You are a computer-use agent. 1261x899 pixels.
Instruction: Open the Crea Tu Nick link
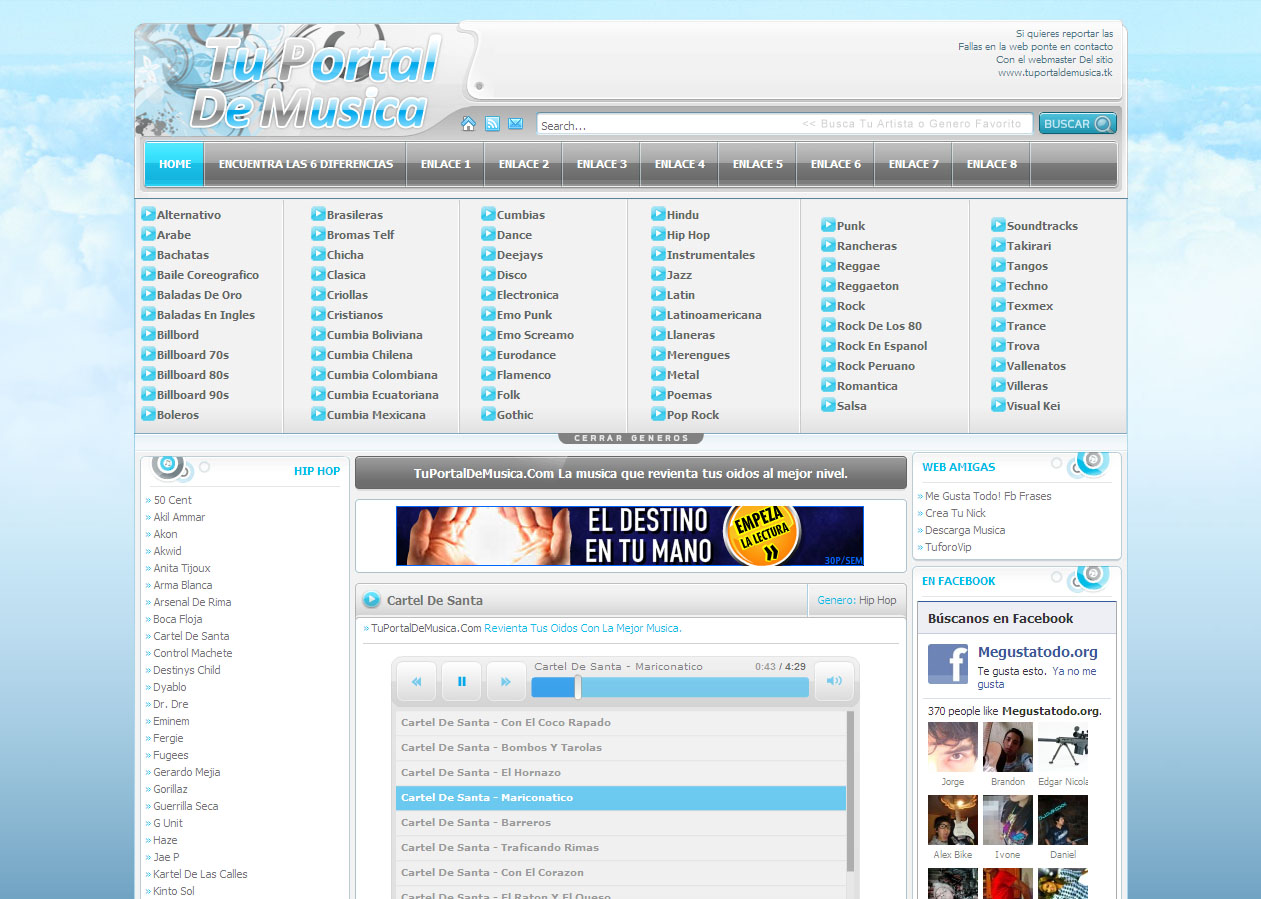pos(955,513)
